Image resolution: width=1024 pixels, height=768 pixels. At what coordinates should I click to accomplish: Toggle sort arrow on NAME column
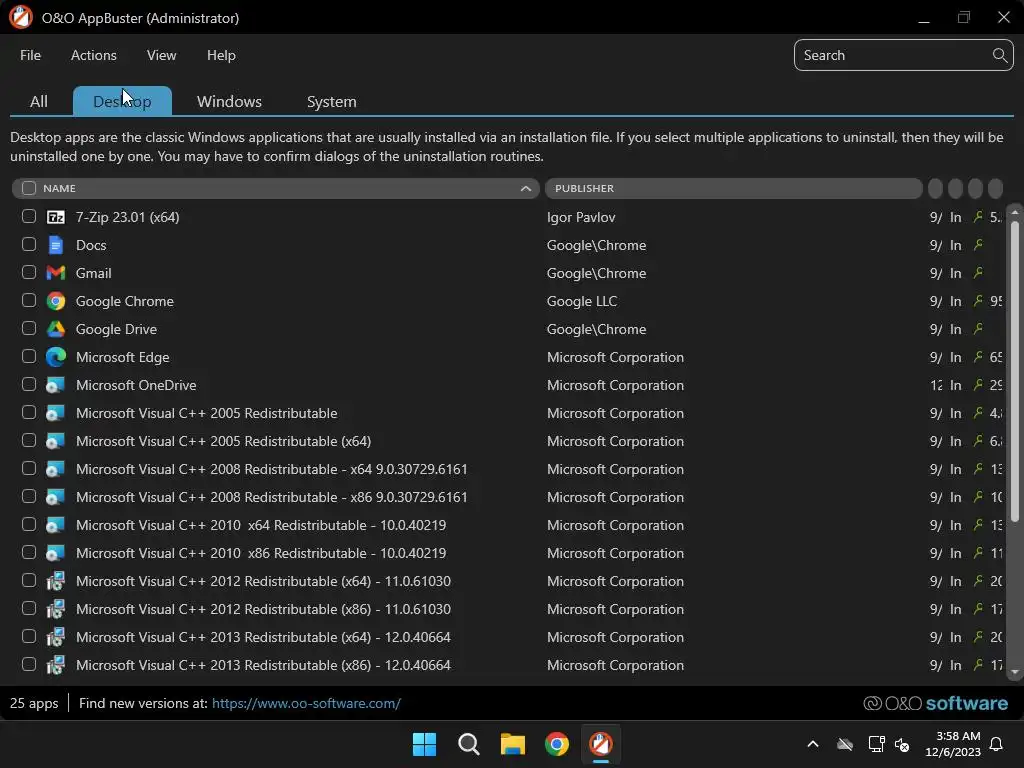click(526, 188)
